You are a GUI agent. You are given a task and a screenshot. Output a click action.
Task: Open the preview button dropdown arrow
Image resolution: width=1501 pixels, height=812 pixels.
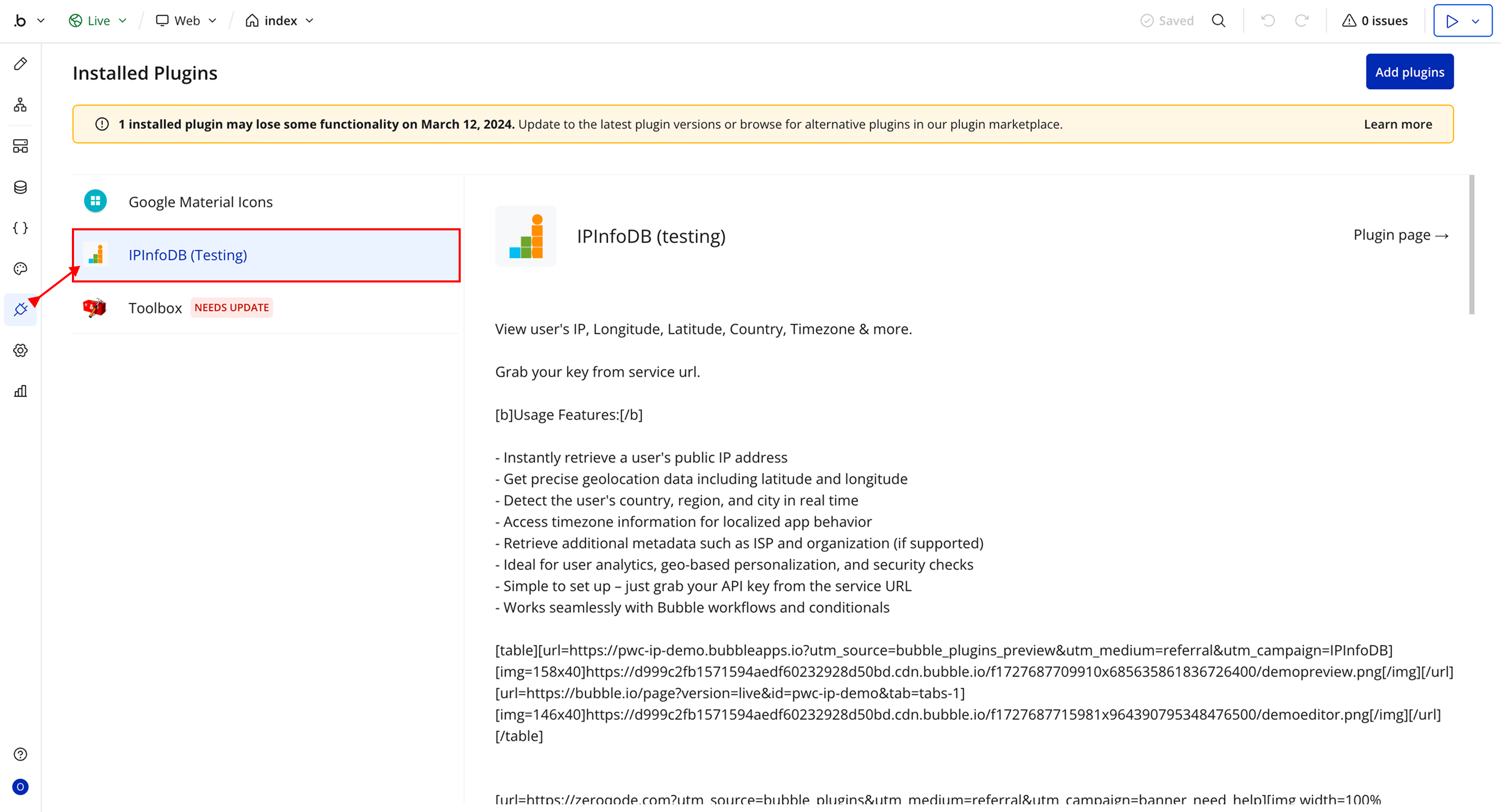tap(1475, 21)
